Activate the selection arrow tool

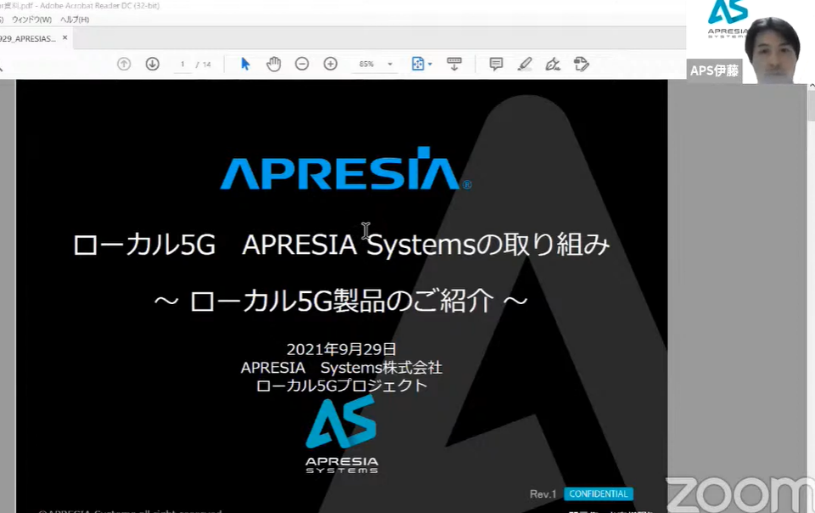pos(245,64)
